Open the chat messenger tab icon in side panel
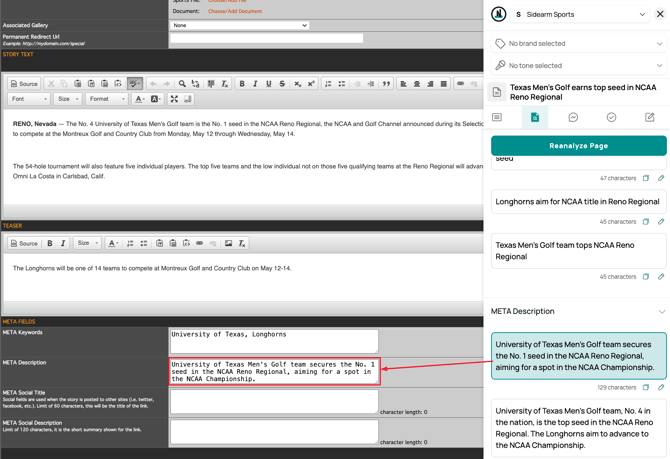 coord(573,118)
